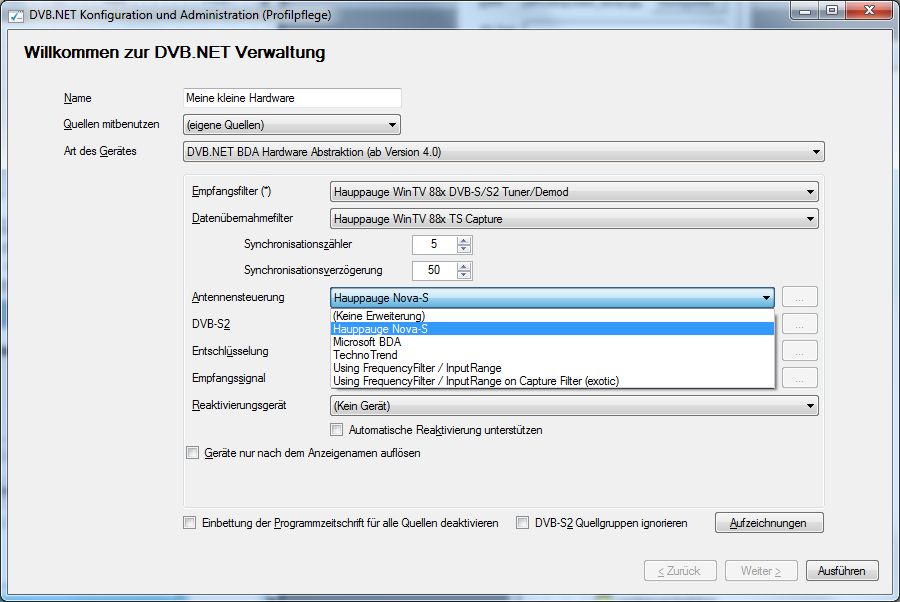The image size is (900, 602).
Task: Choose TechnoTrend in the open list
Action: point(365,355)
